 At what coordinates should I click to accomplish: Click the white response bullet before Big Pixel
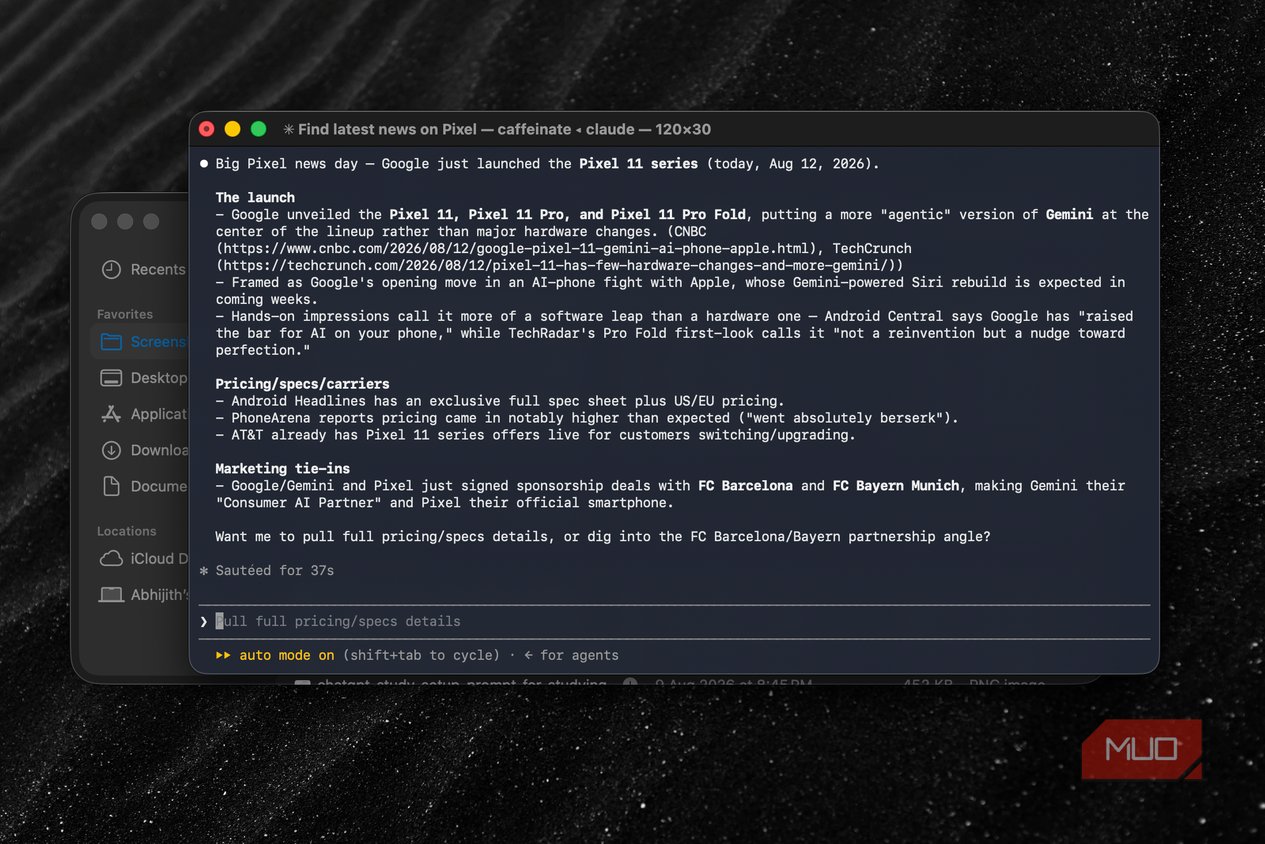click(x=204, y=163)
